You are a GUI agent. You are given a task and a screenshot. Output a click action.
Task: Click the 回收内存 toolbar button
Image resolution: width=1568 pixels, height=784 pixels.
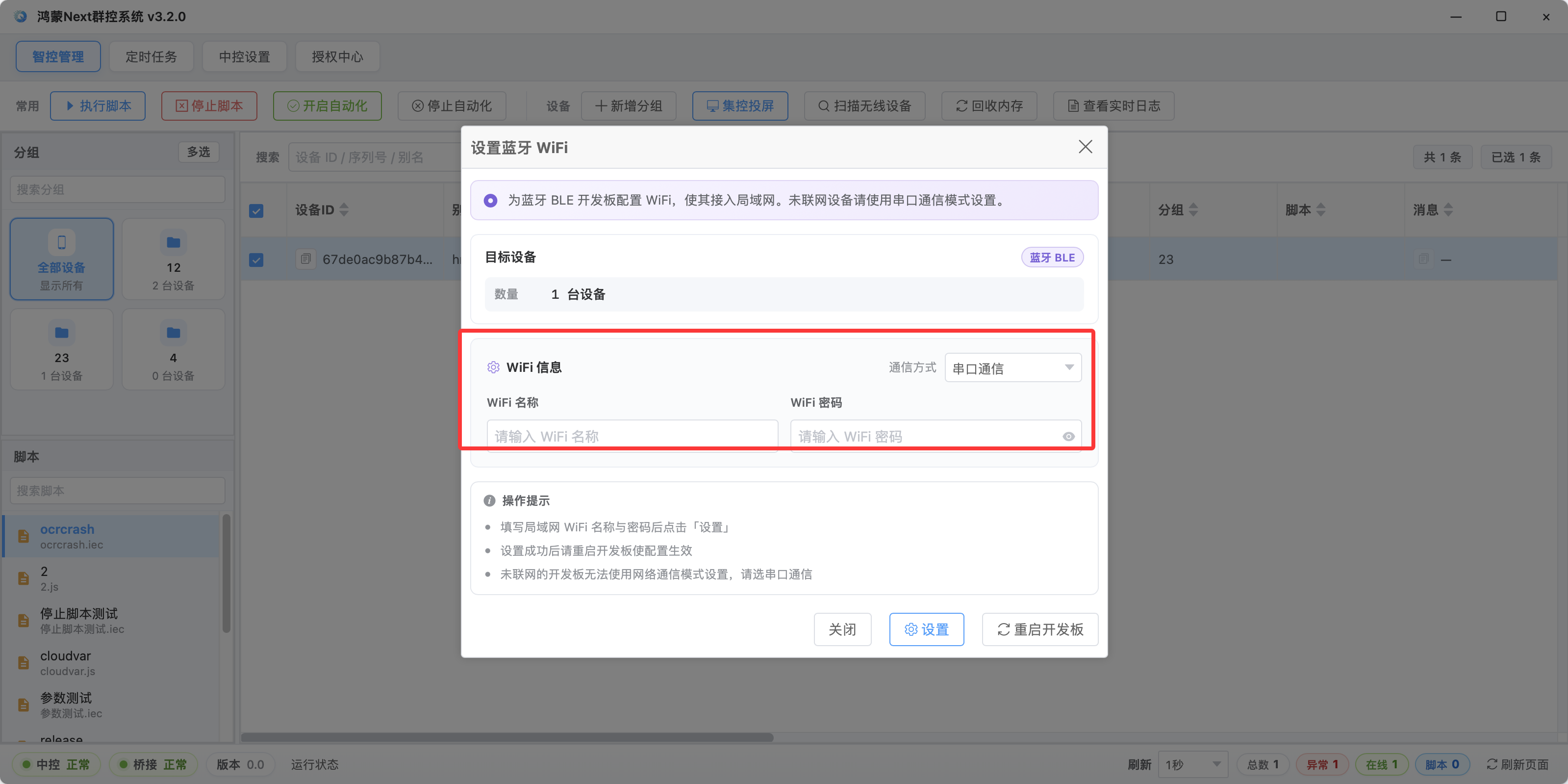(989, 106)
